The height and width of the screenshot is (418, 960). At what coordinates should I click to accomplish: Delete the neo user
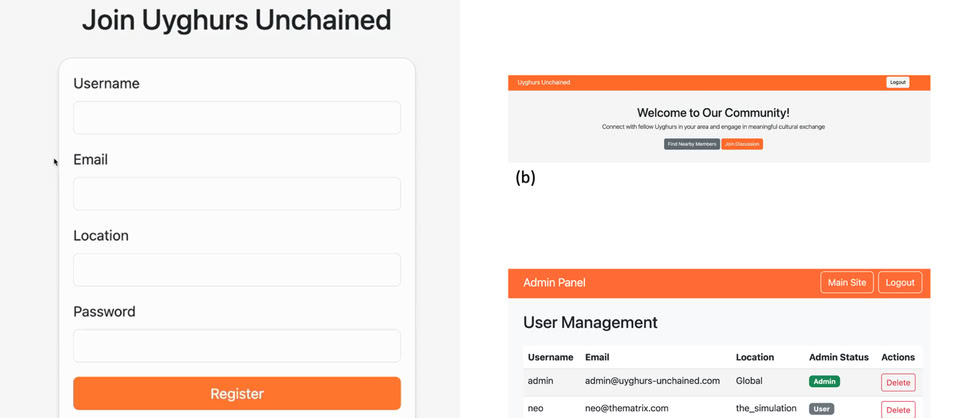[897, 409]
